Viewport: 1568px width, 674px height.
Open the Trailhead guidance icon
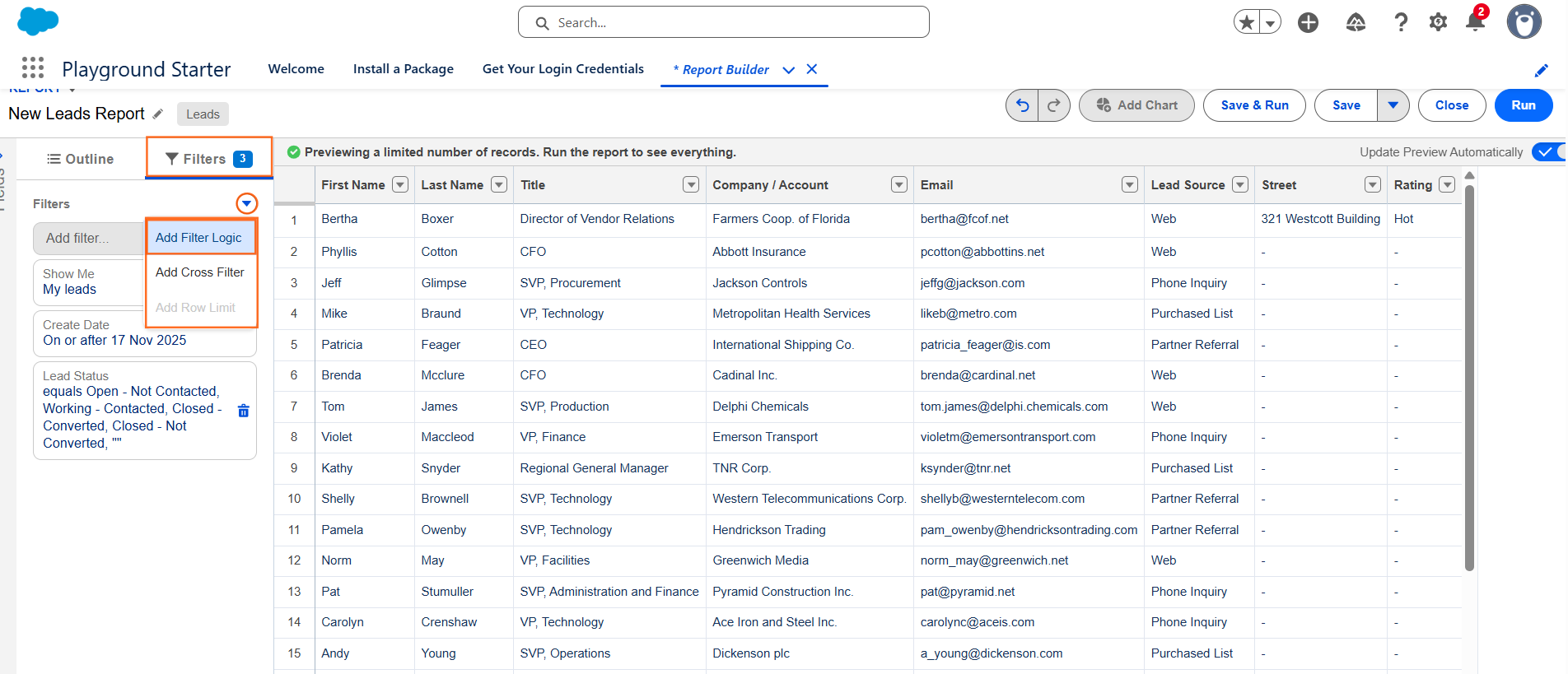[x=1356, y=22]
